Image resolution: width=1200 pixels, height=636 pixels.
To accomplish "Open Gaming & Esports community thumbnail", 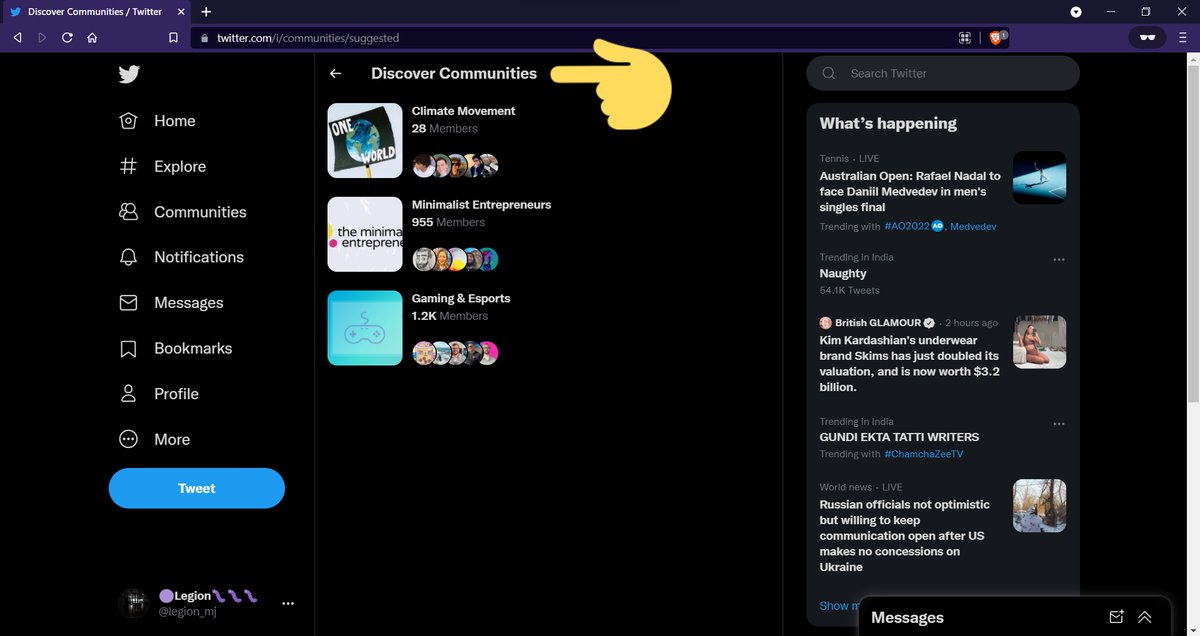I will (x=365, y=328).
